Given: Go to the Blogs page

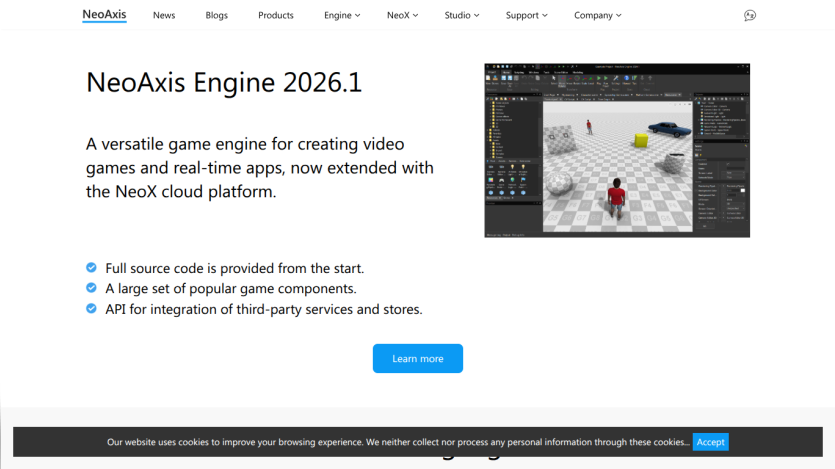Looking at the screenshot, I should pos(217,15).
